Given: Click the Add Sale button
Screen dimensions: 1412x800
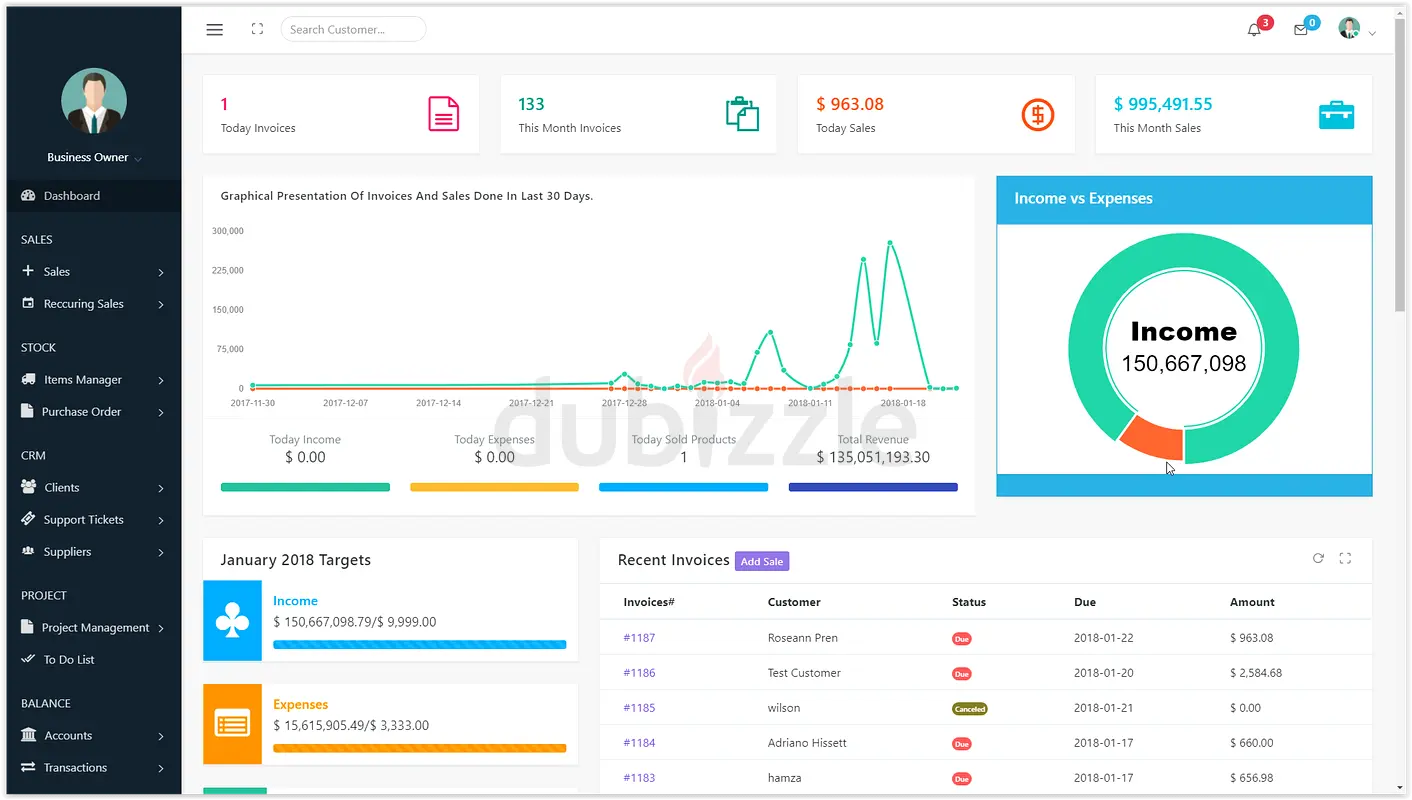Looking at the screenshot, I should click(762, 562).
